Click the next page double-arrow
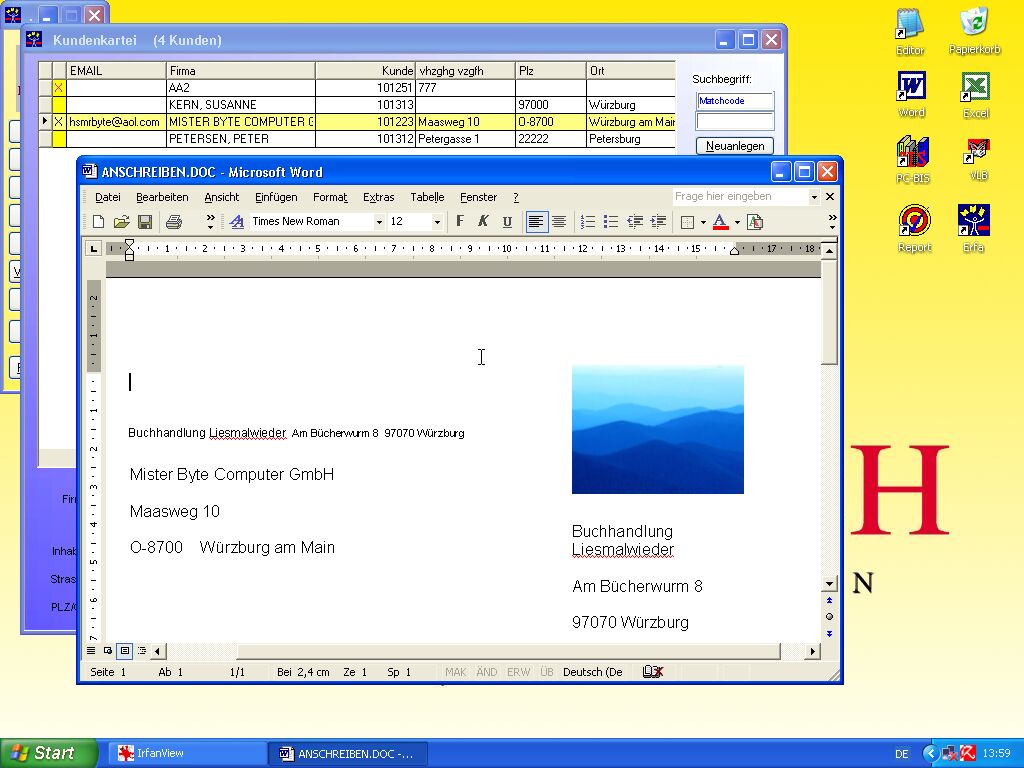 tap(829, 633)
